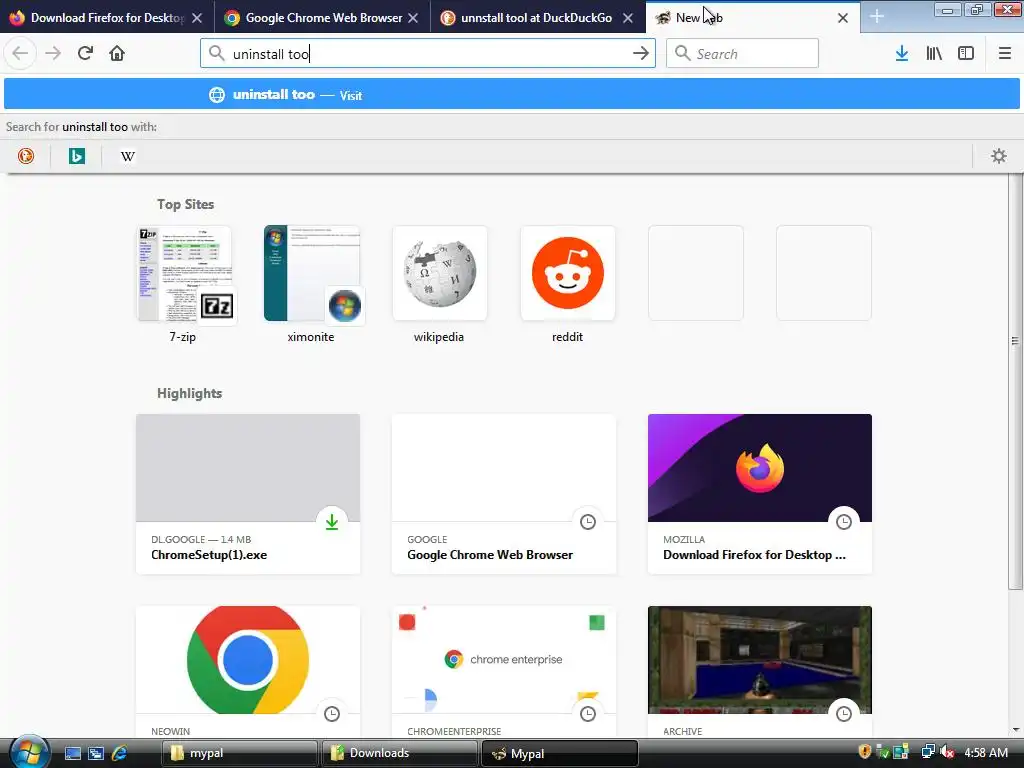This screenshot has height=768, width=1024.
Task: Open the network tray icon
Action: [x=928, y=752]
